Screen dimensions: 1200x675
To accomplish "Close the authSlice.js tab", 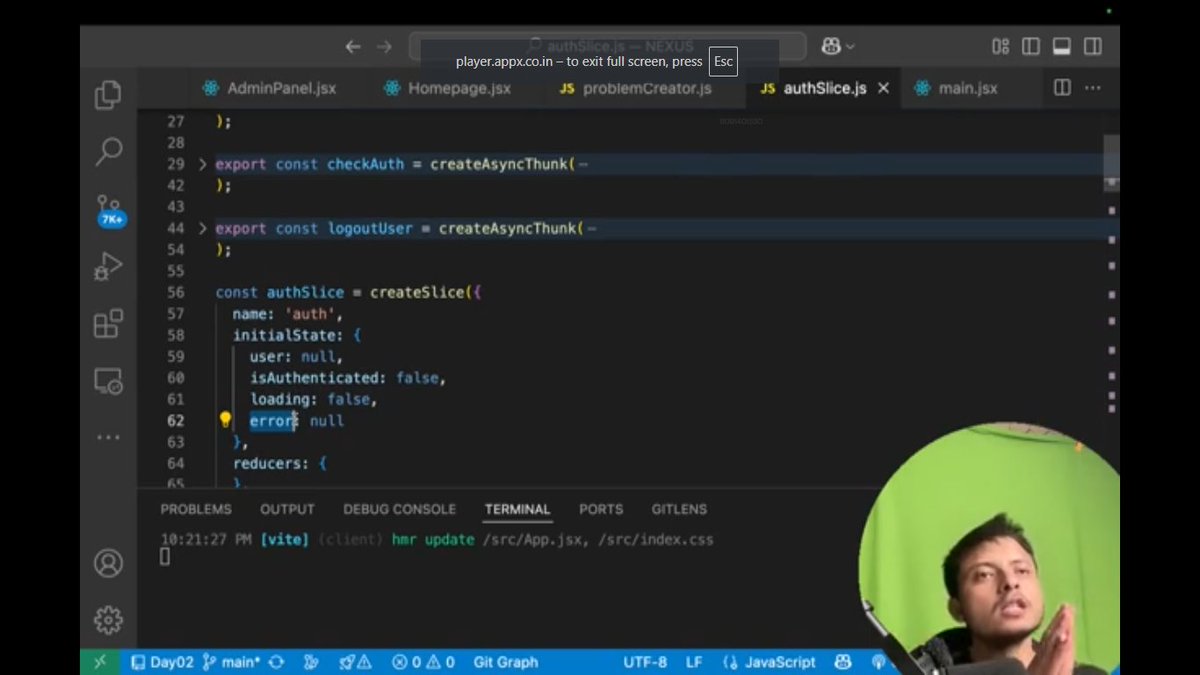I will click(883, 88).
